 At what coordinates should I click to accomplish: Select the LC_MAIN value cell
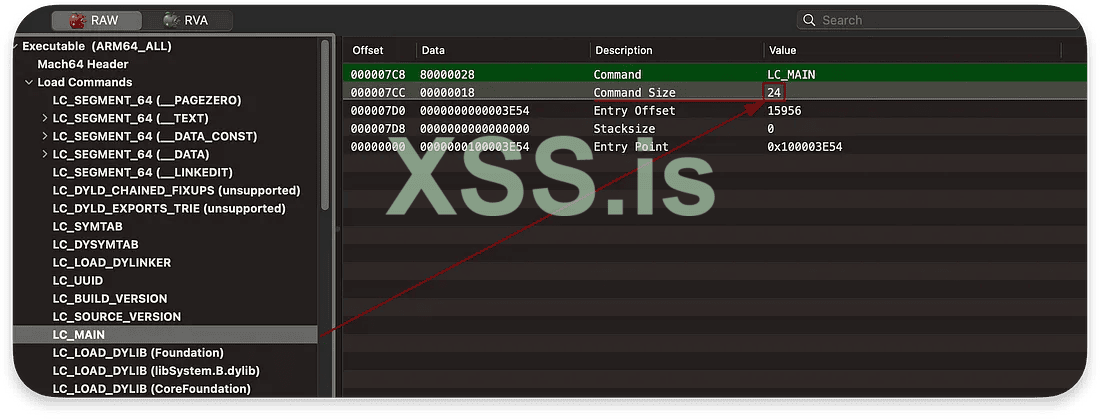(x=791, y=74)
